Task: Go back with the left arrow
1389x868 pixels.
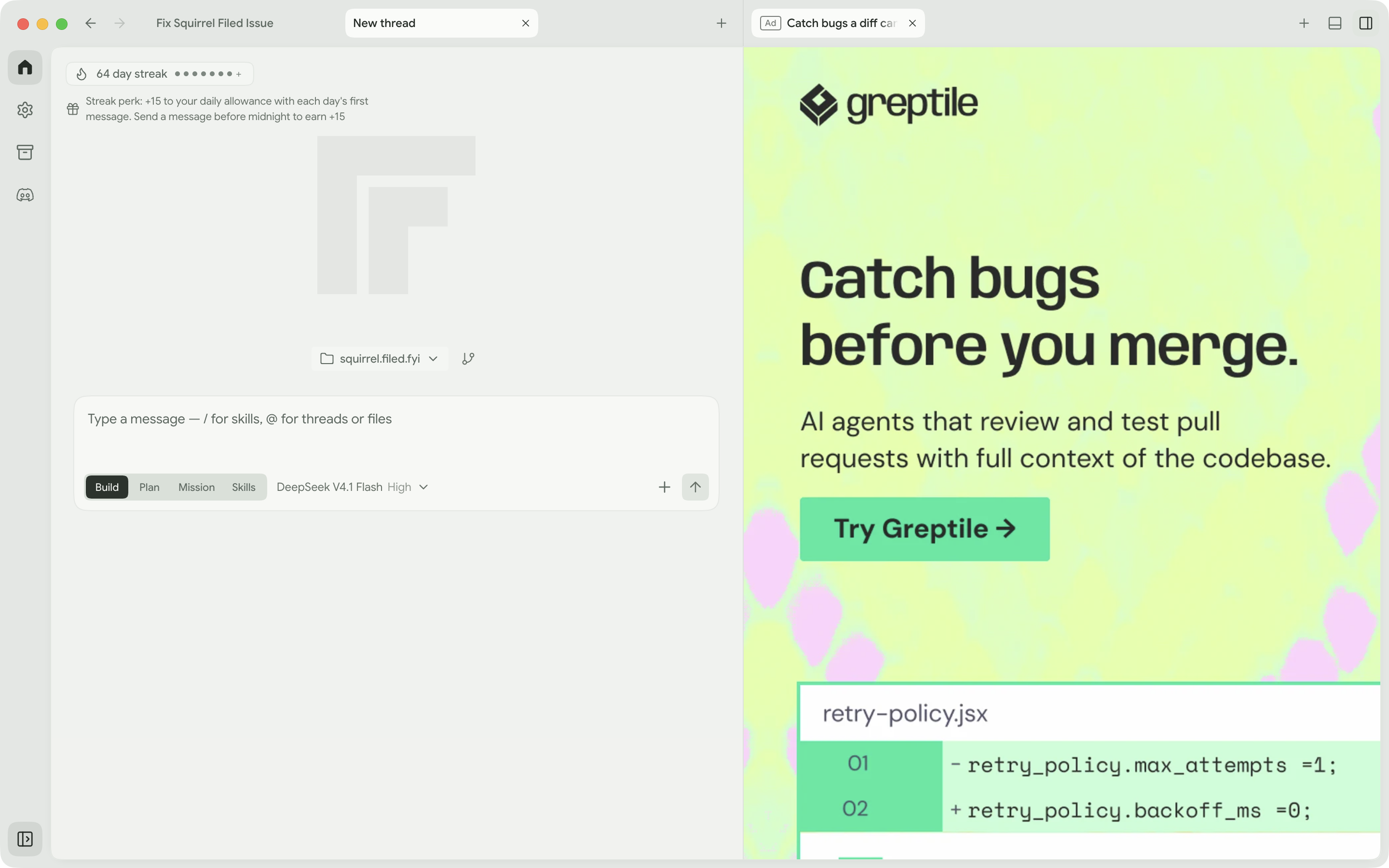Action: coord(91,23)
